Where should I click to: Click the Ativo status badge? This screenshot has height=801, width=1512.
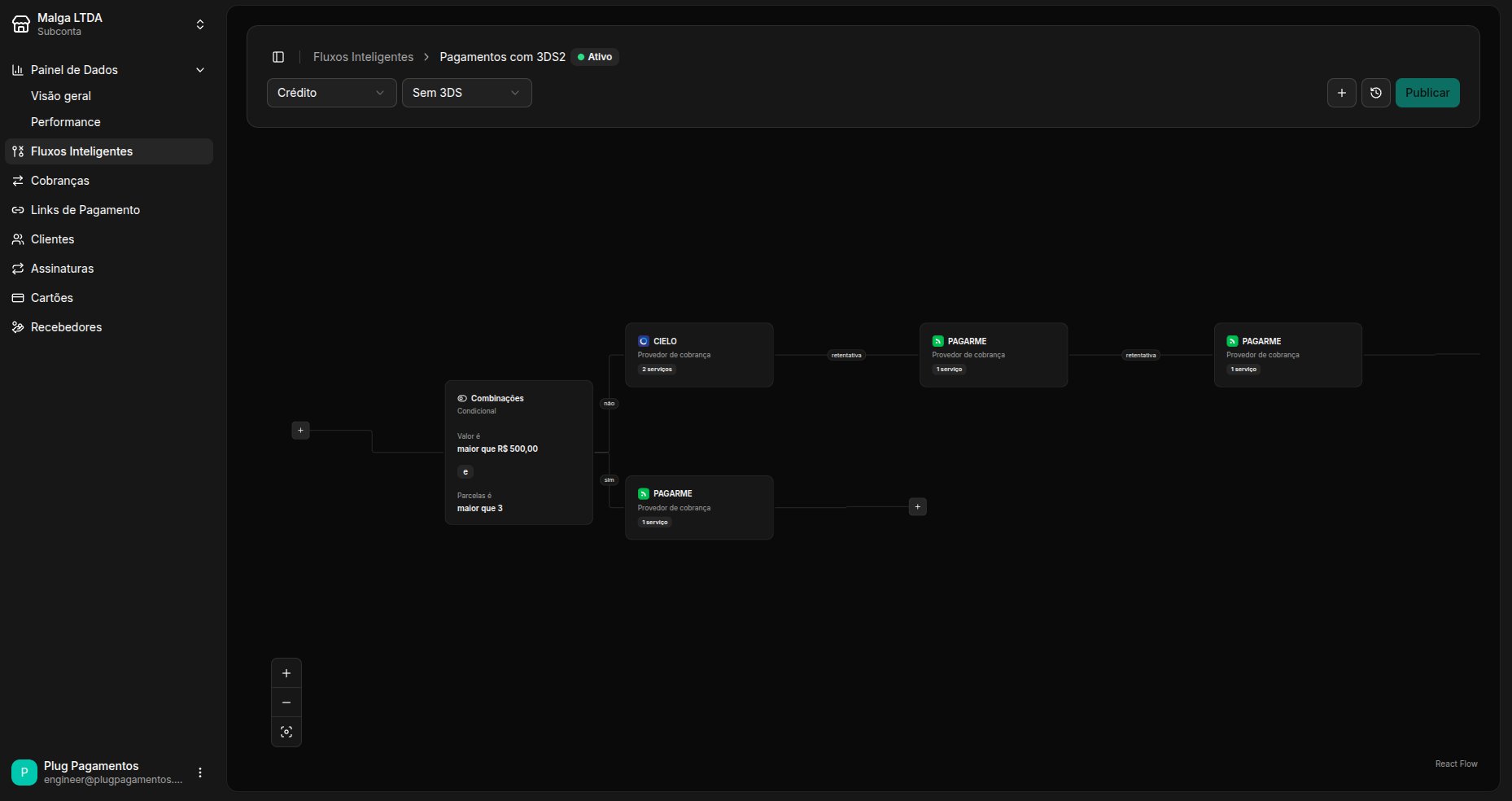(595, 57)
